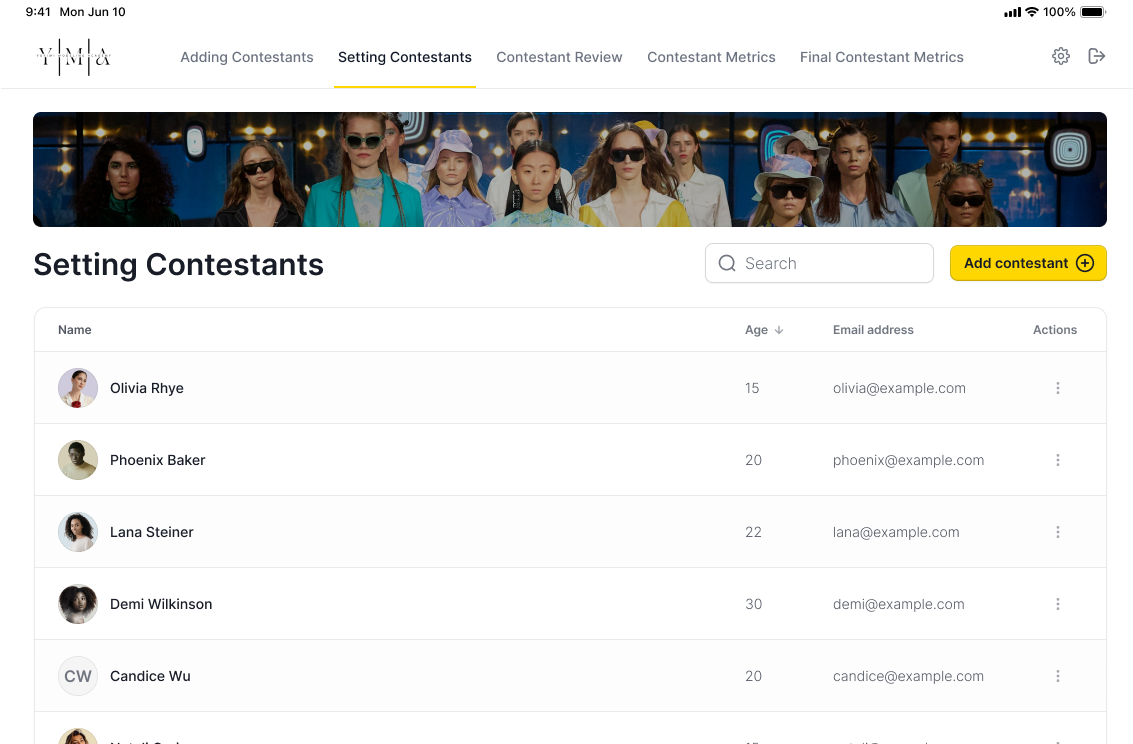Select the name Olivia Rhye
The image size is (1133, 744).
(147, 388)
